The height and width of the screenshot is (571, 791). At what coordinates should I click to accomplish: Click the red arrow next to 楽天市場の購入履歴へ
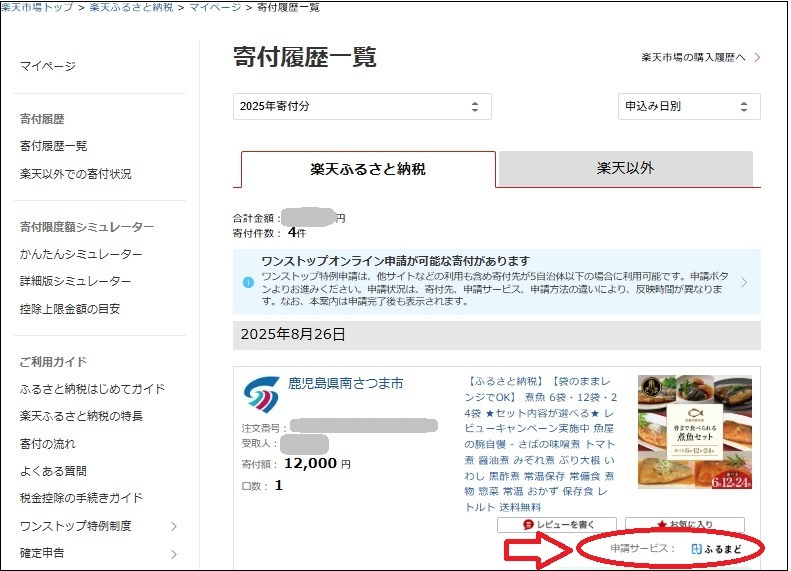757,58
